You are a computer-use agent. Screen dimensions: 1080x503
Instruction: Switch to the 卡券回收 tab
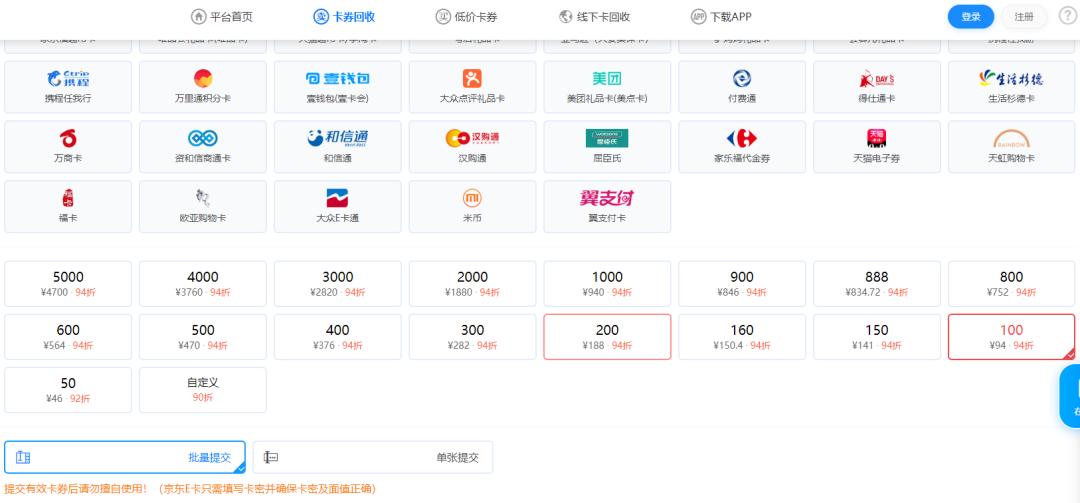[x=344, y=17]
